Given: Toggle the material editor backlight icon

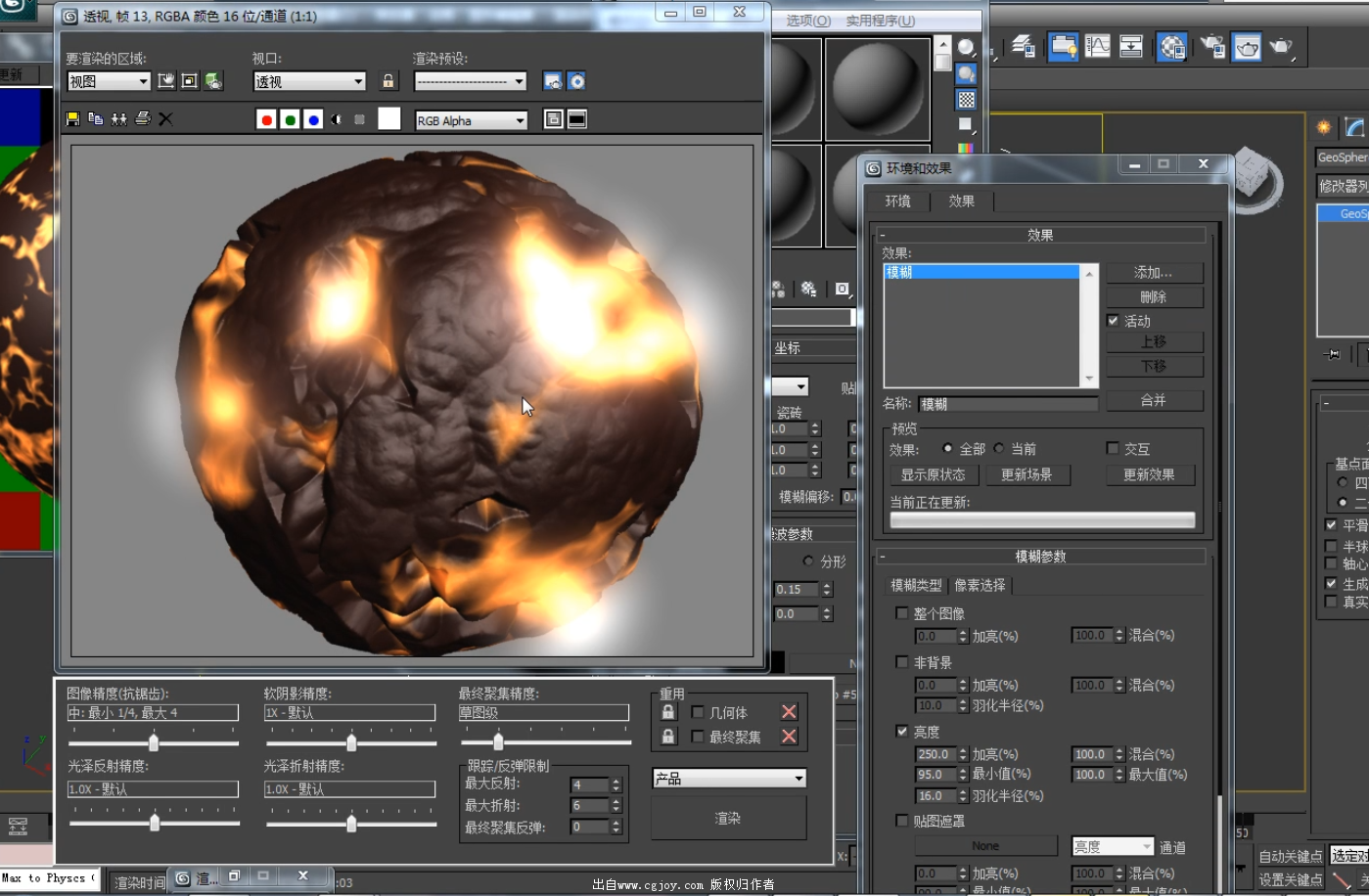Looking at the screenshot, I should pos(966,73).
